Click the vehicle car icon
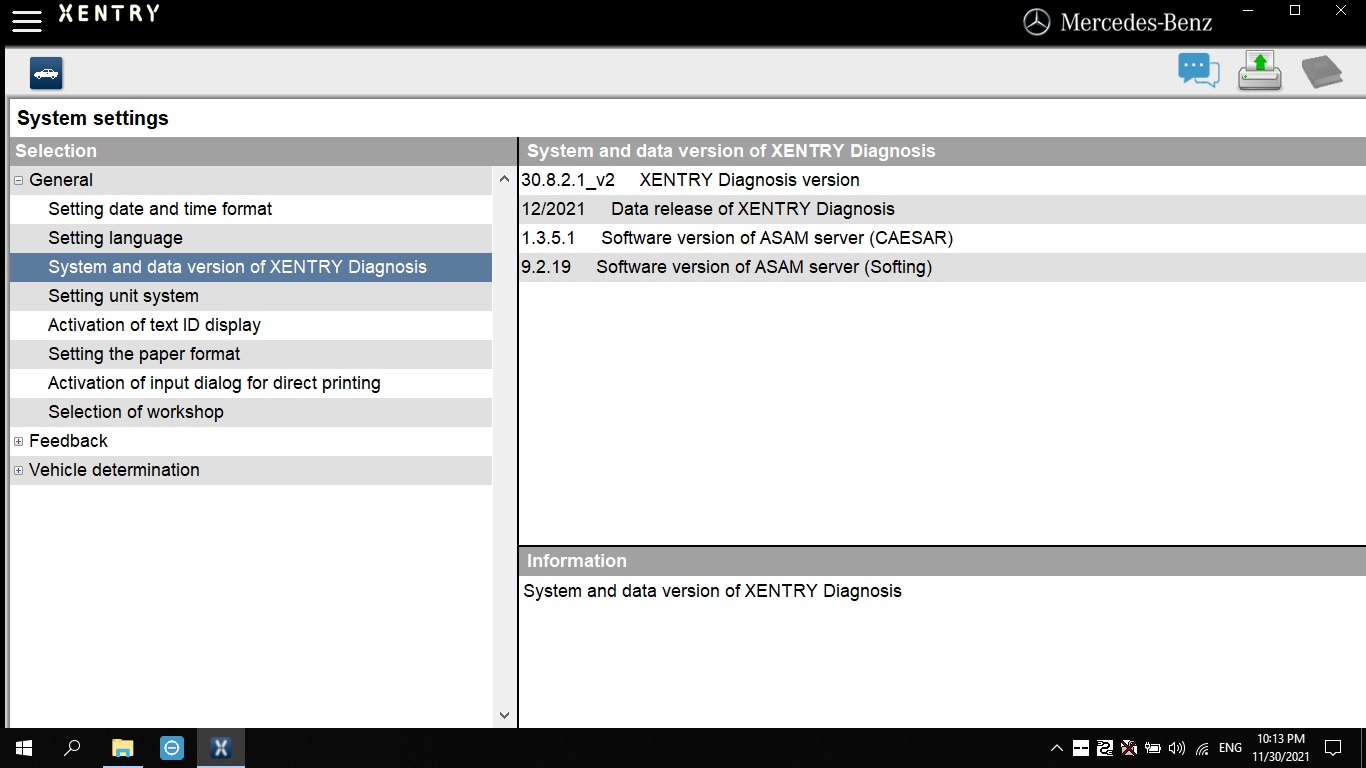Screen dimensions: 1366x768 pyautogui.click(x=46, y=73)
